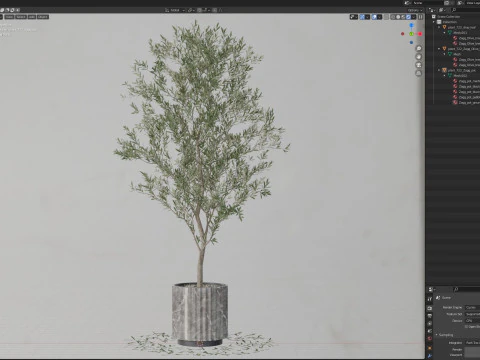Collapse the plant pot object in outliner

439,70
